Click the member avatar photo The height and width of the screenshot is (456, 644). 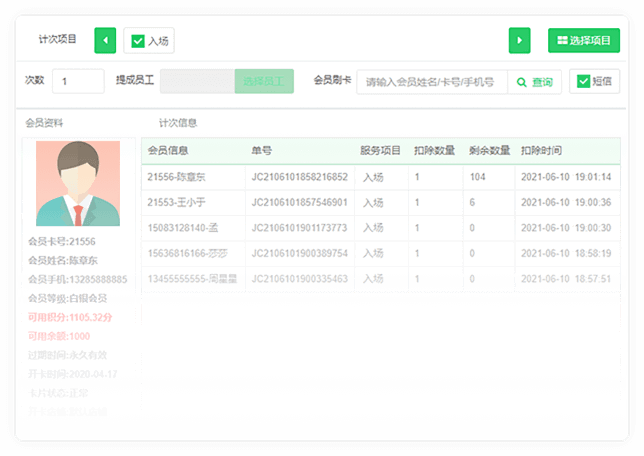78,183
